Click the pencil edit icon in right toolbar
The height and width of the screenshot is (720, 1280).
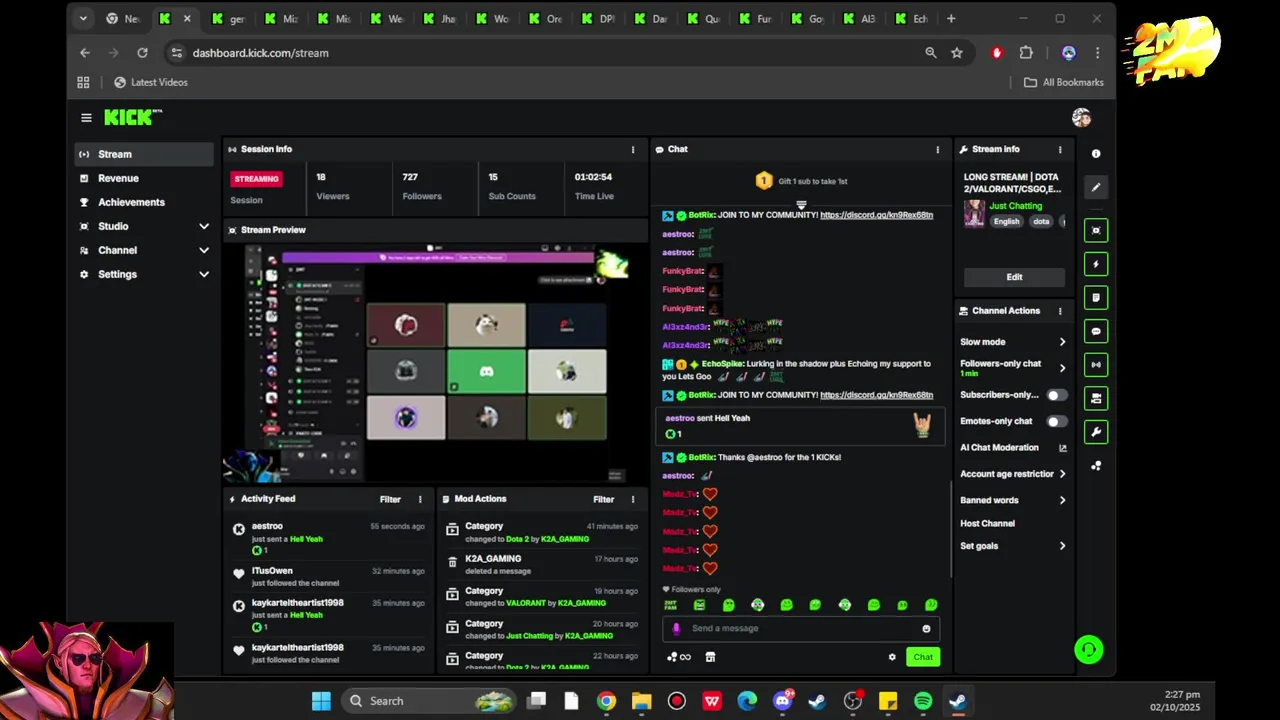click(1096, 187)
